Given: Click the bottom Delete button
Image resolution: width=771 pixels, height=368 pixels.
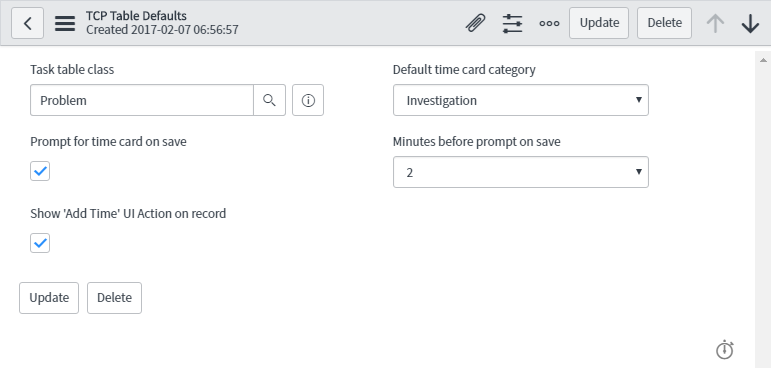Looking at the screenshot, I should pos(114,298).
